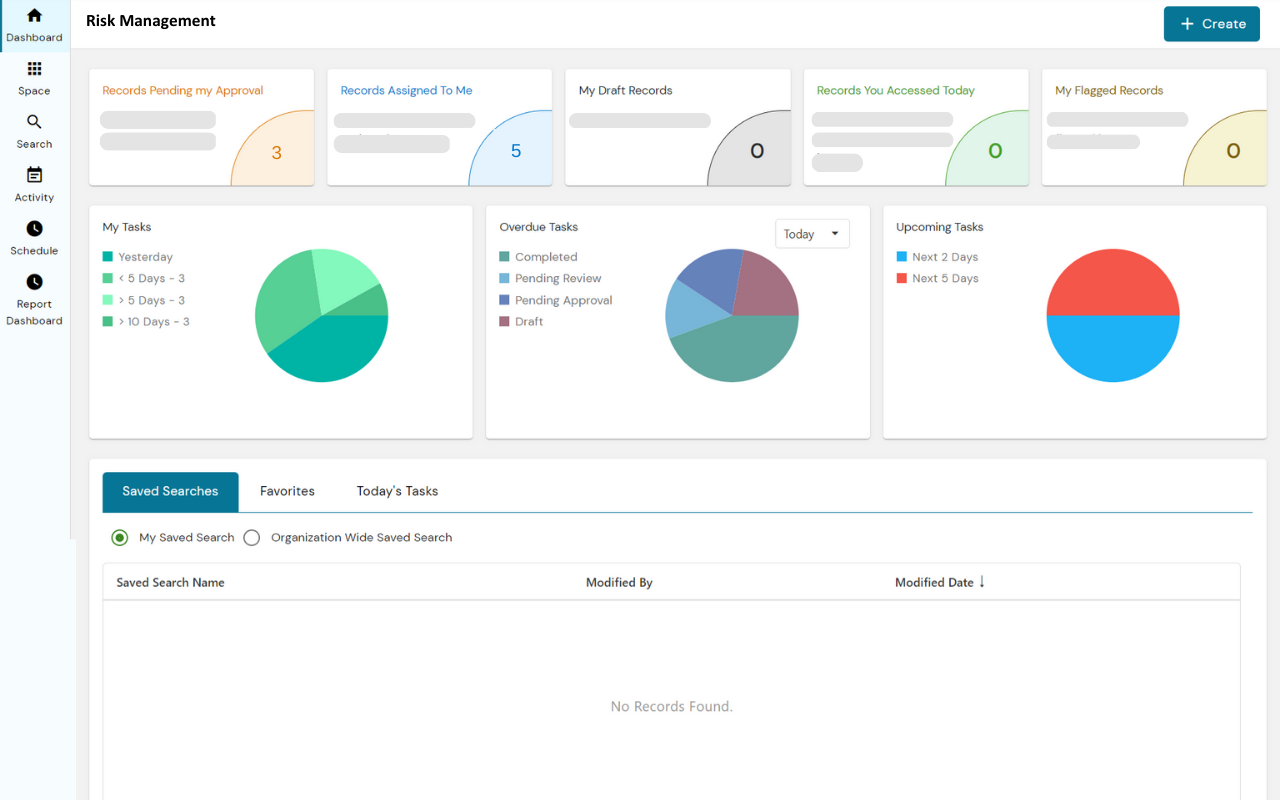Open the Report Dashboard icon
The height and width of the screenshot is (800, 1280).
coord(34,282)
